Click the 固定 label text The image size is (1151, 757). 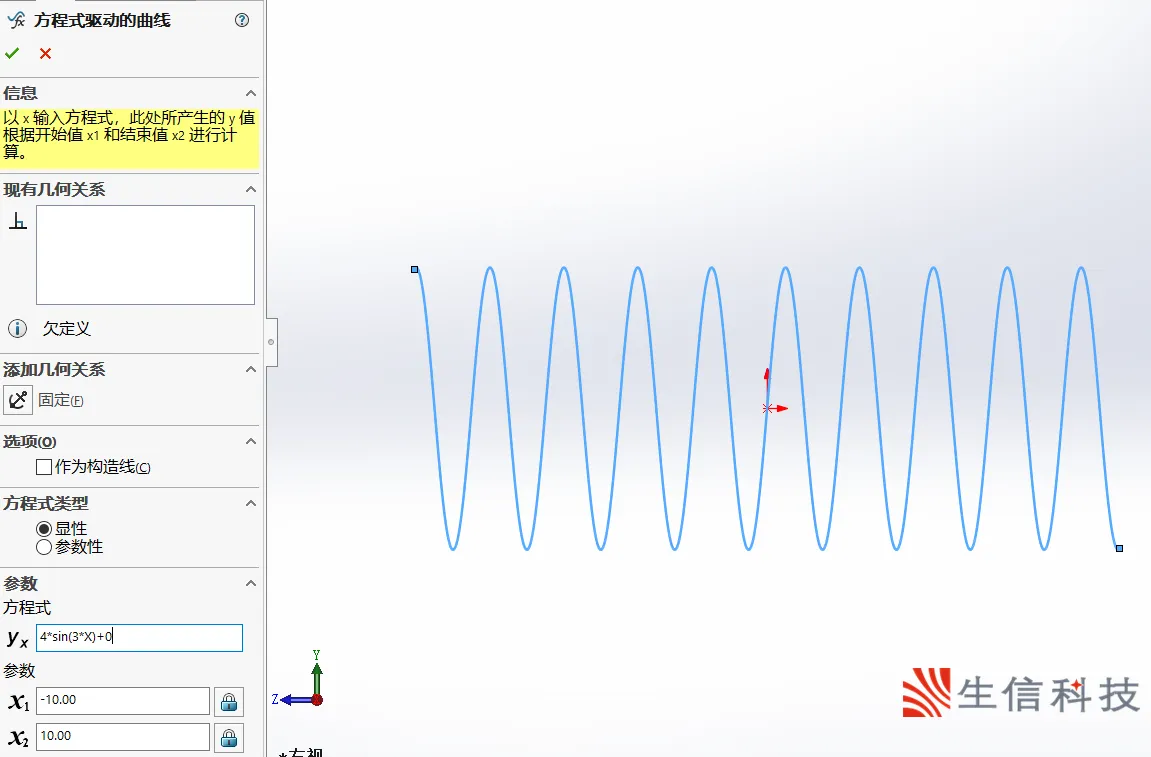[61, 400]
